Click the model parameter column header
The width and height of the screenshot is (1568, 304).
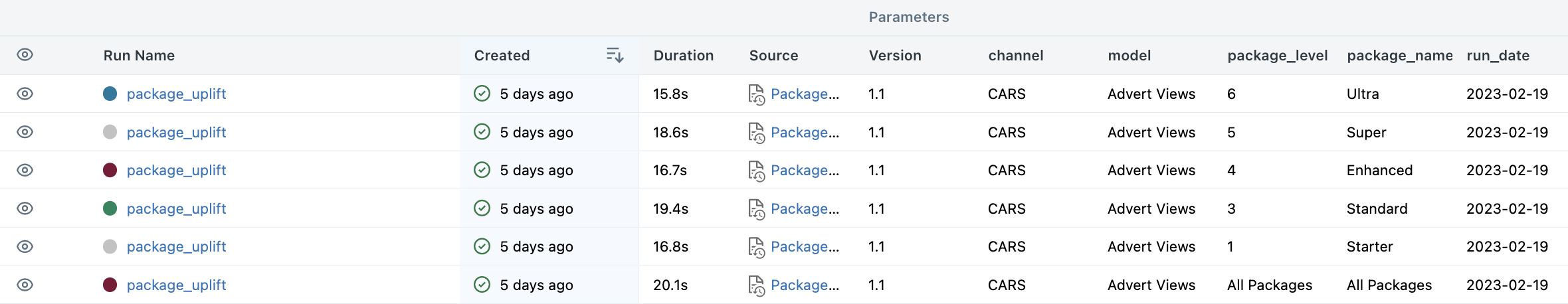(1129, 56)
